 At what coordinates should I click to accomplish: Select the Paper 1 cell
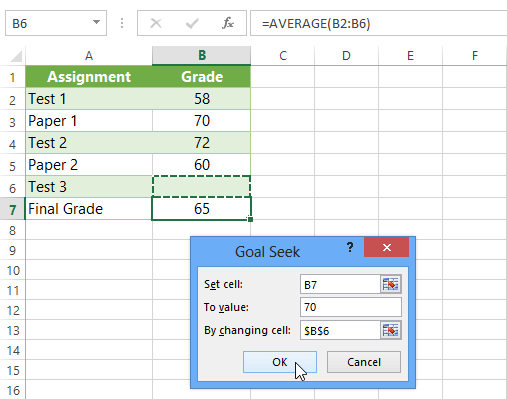(89, 121)
